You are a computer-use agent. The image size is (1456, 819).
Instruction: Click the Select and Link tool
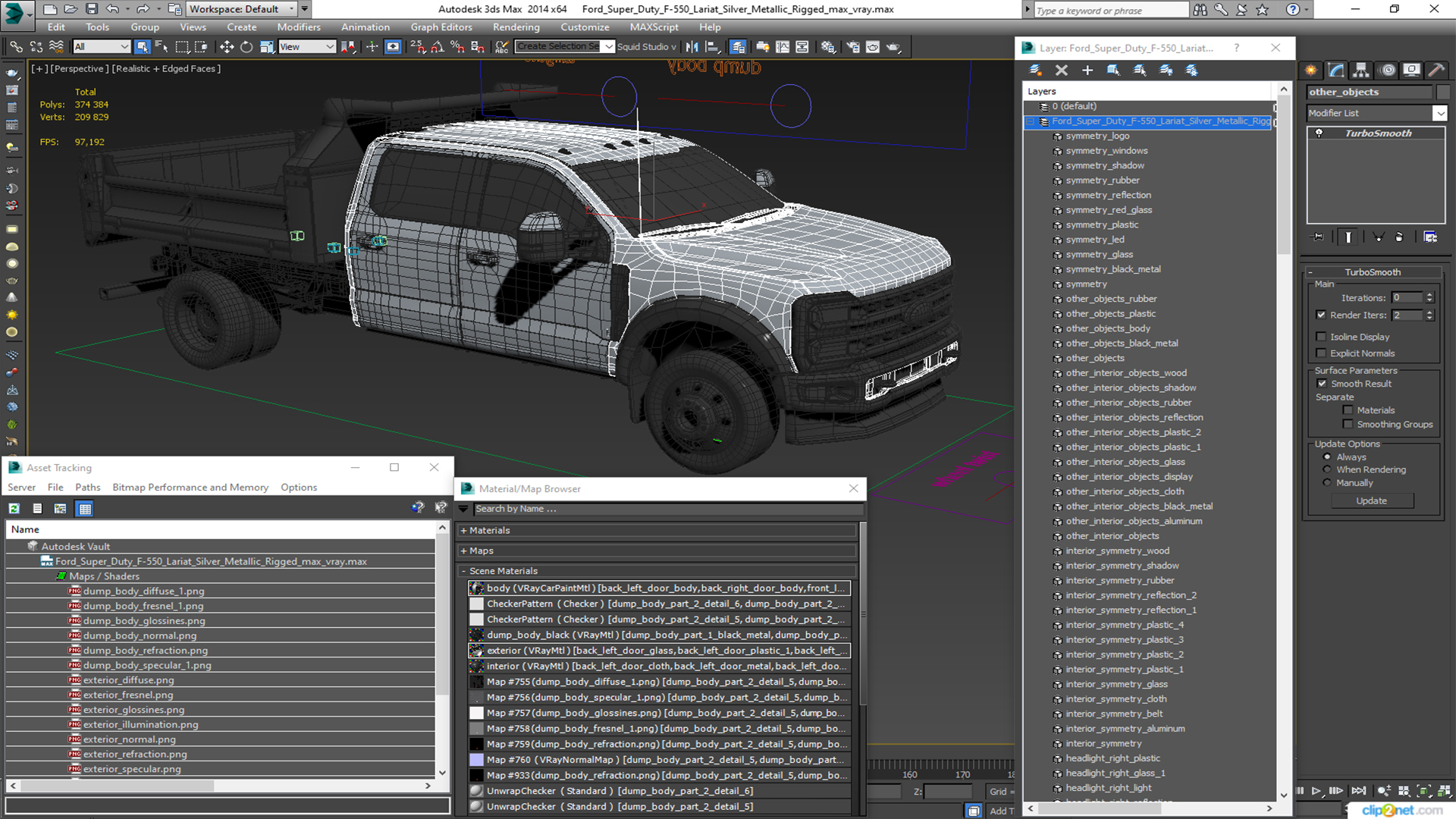pos(15,47)
